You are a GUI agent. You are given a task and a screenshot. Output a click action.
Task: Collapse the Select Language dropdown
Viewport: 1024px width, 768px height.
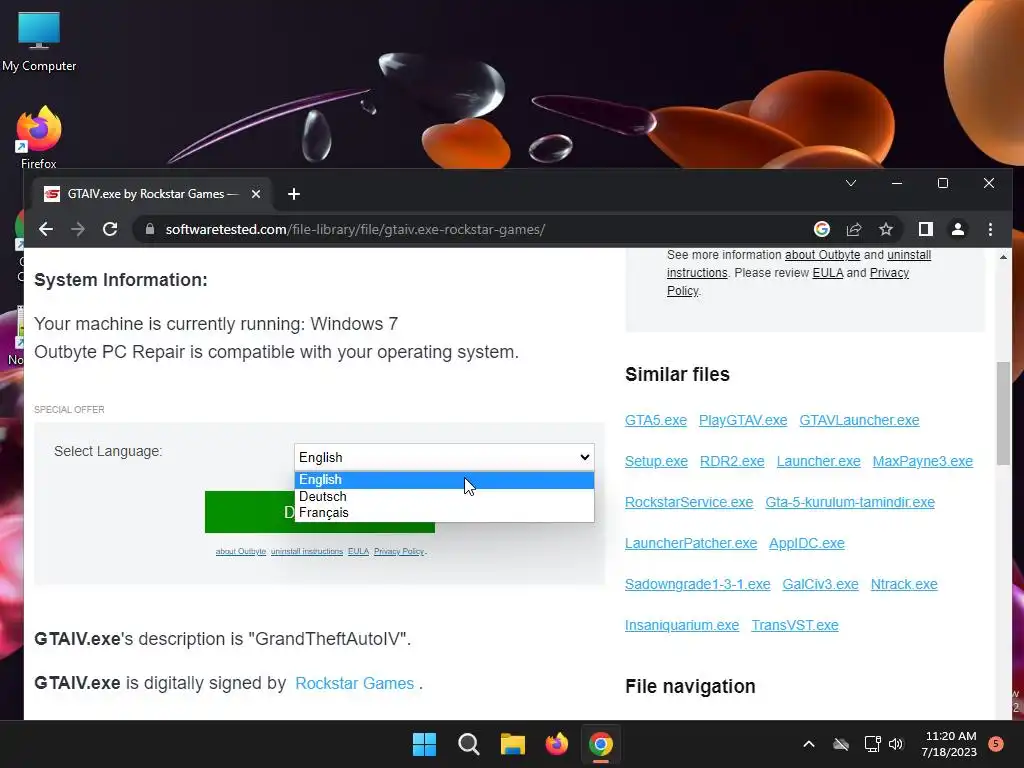pyautogui.click(x=444, y=457)
